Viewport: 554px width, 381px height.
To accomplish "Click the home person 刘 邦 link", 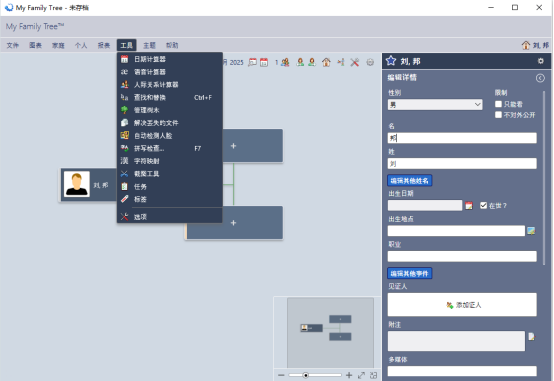I will tap(535, 45).
